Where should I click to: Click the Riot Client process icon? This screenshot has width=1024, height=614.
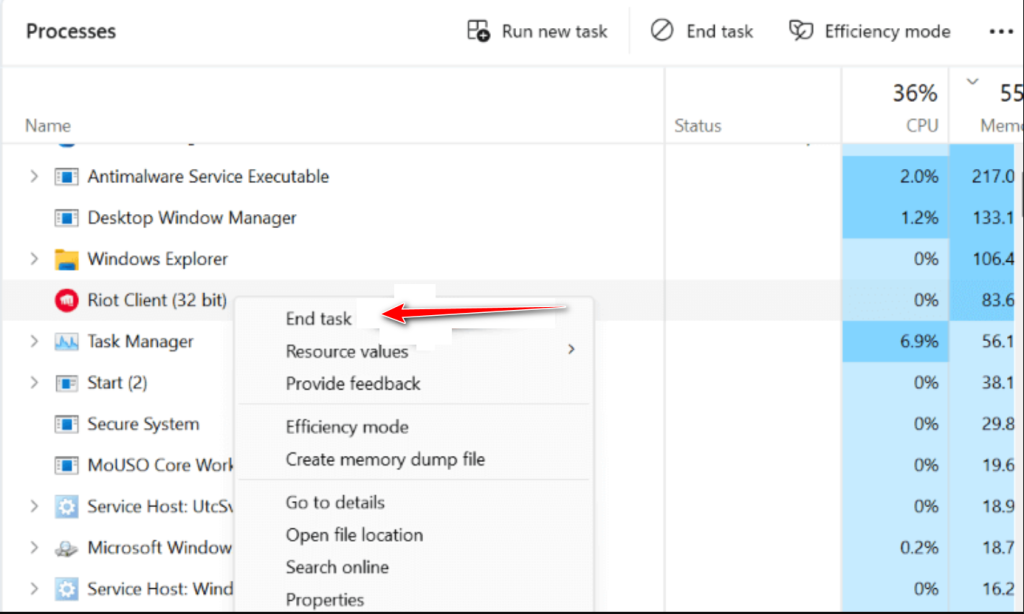pos(66,300)
